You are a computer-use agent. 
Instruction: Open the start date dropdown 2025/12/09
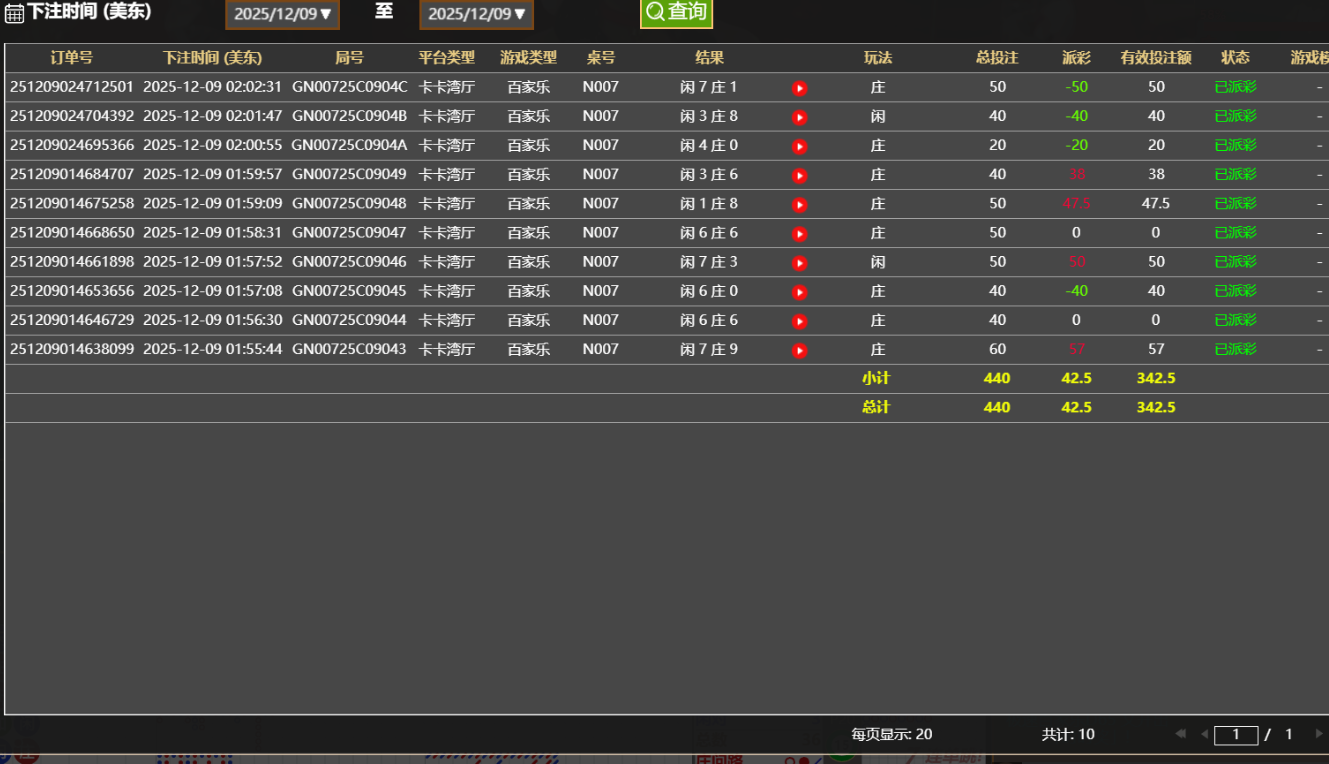click(x=282, y=15)
